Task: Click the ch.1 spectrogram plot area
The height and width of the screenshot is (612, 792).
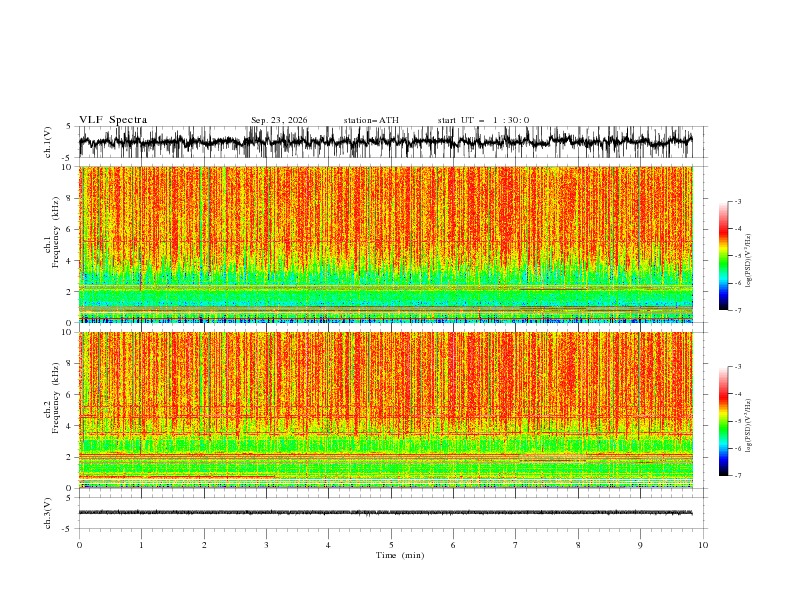Action: pyautogui.click(x=386, y=244)
